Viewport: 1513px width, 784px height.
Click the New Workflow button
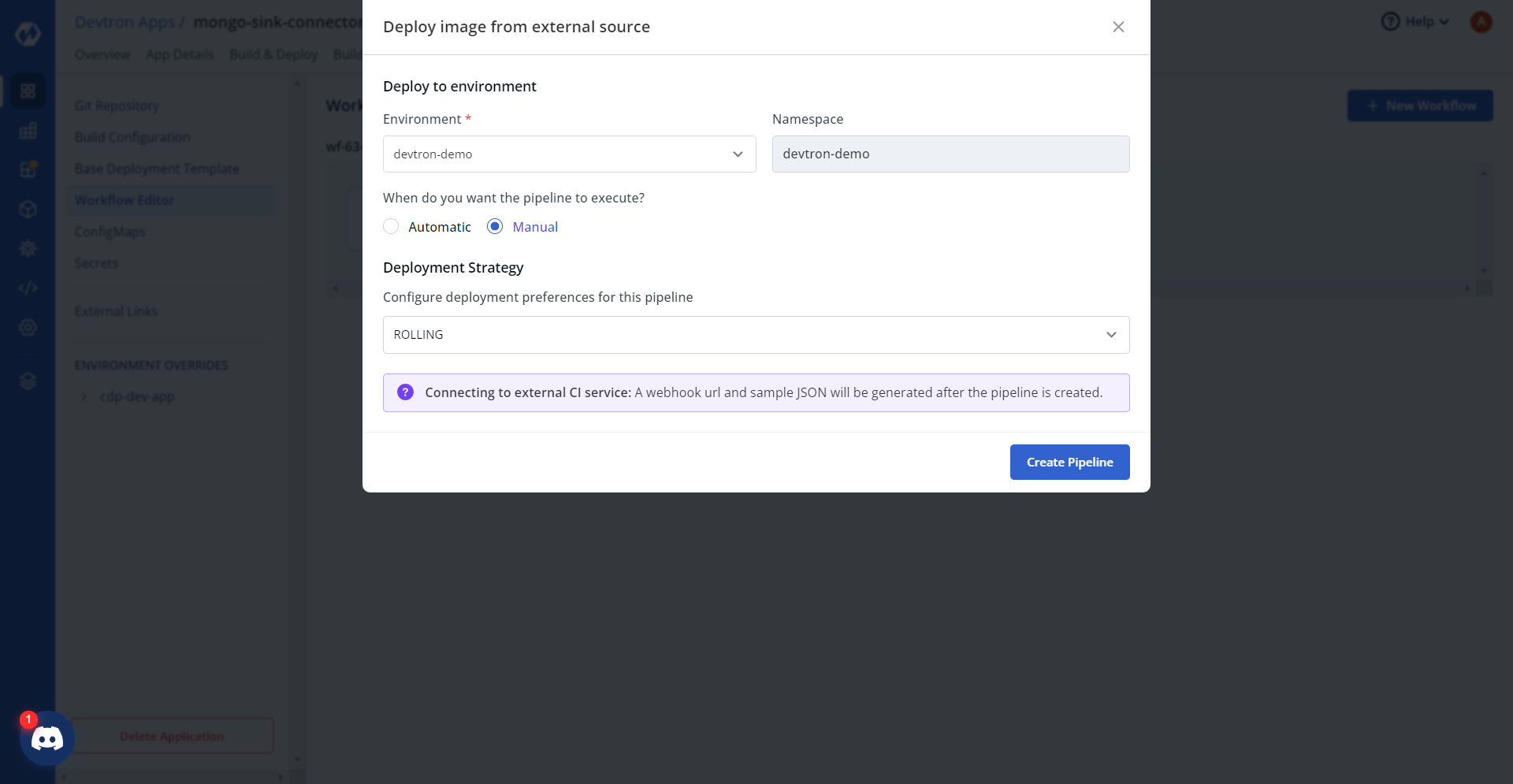pos(1420,106)
